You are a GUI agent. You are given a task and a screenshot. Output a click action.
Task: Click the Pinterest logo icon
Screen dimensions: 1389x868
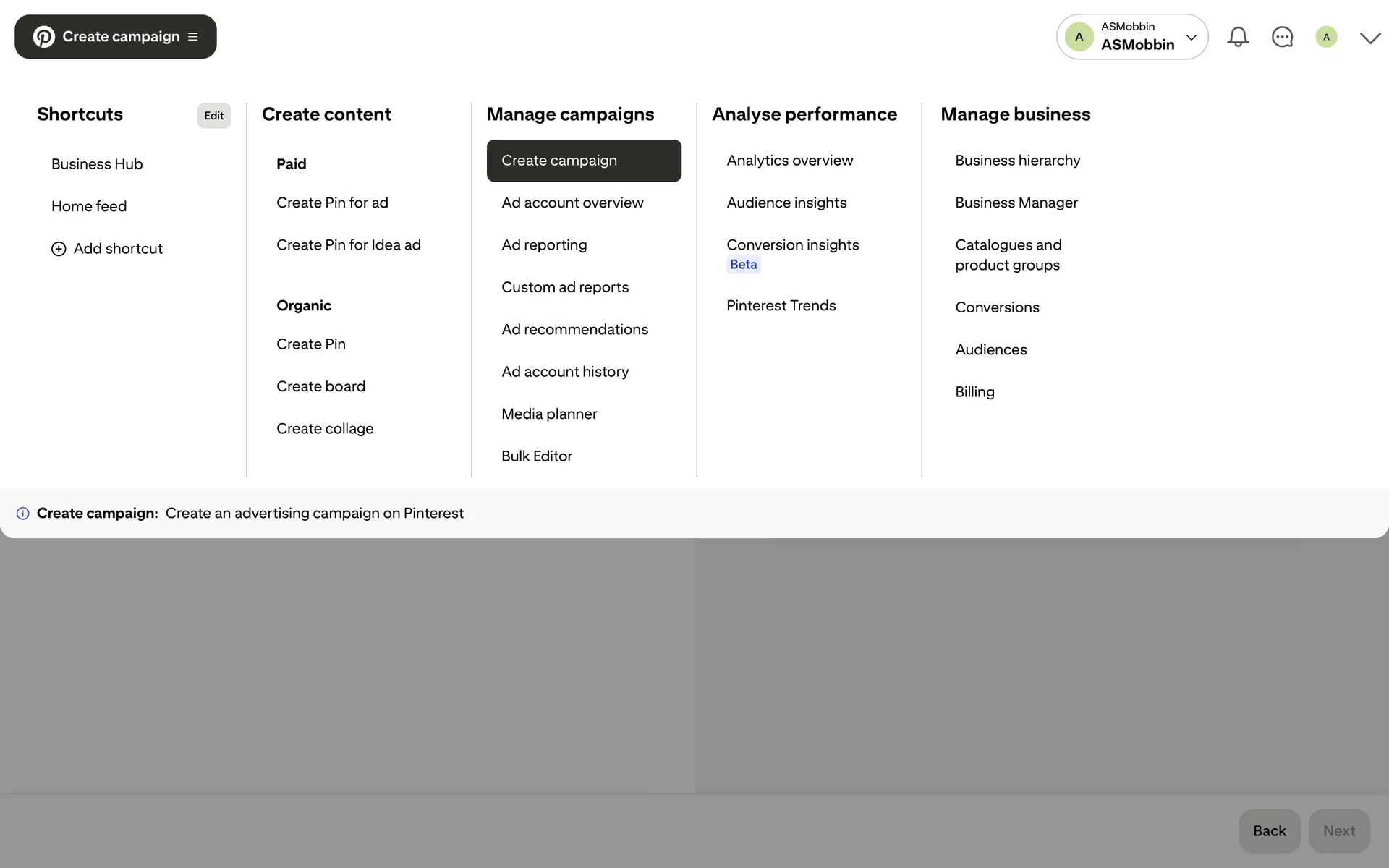43,37
